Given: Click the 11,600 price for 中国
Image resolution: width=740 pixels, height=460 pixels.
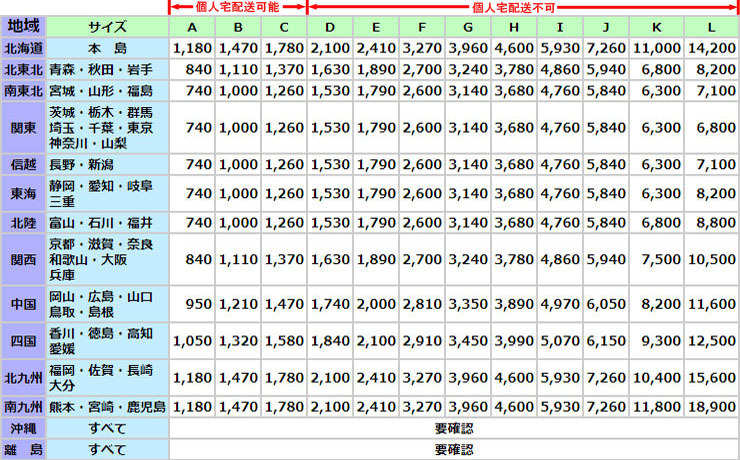Looking at the screenshot, I should (x=710, y=303).
